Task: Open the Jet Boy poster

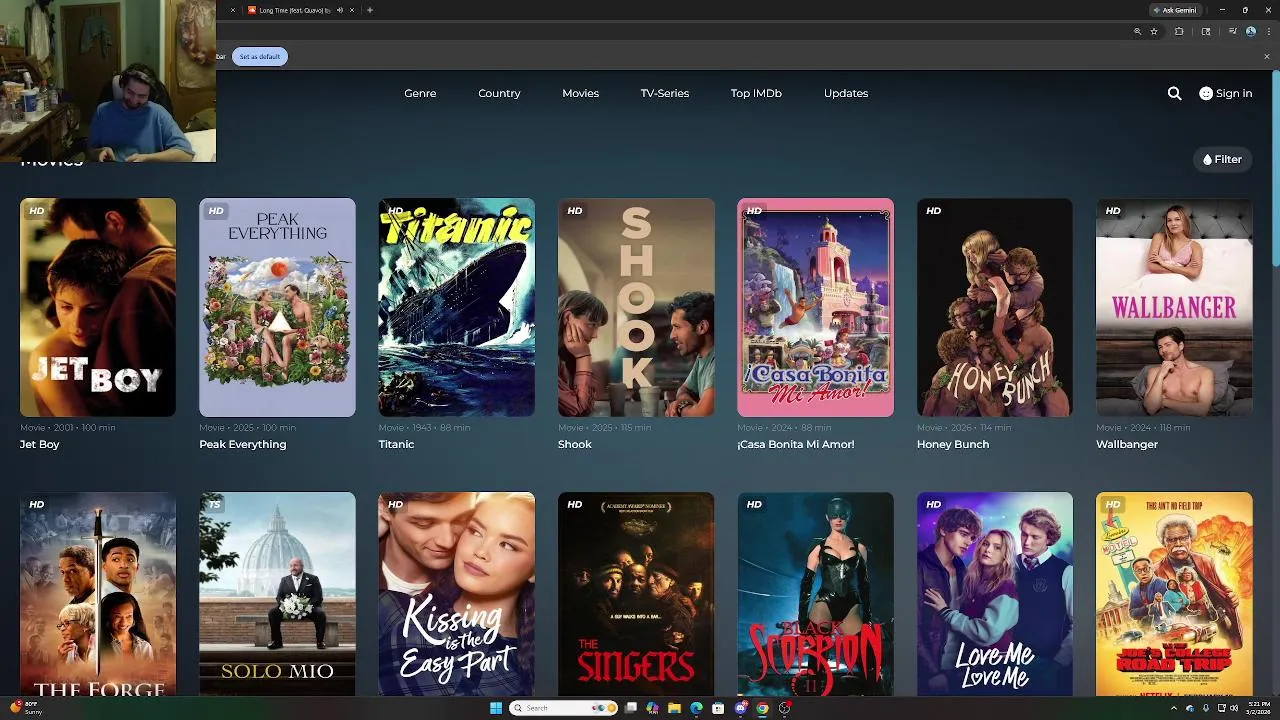Action: (x=98, y=307)
